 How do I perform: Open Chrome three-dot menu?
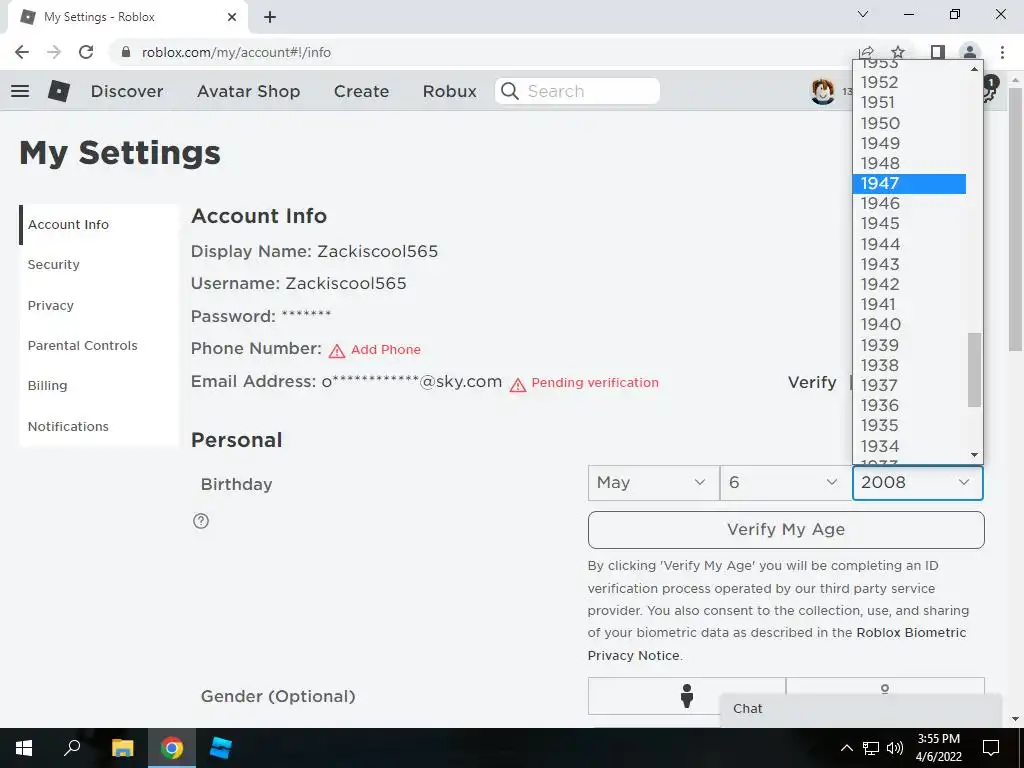click(1002, 52)
